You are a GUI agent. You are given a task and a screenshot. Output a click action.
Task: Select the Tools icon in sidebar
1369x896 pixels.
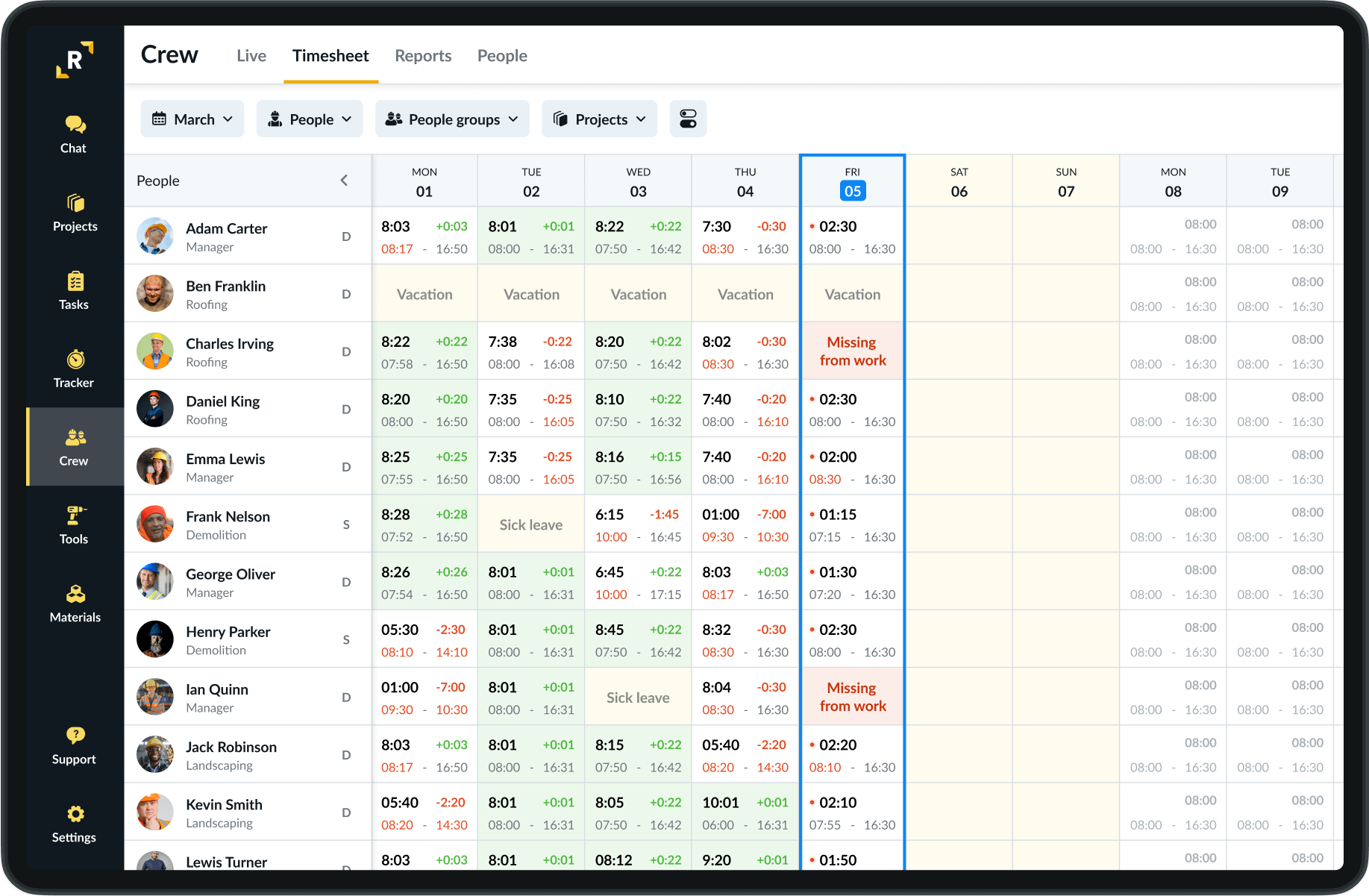pyautogui.click(x=73, y=524)
